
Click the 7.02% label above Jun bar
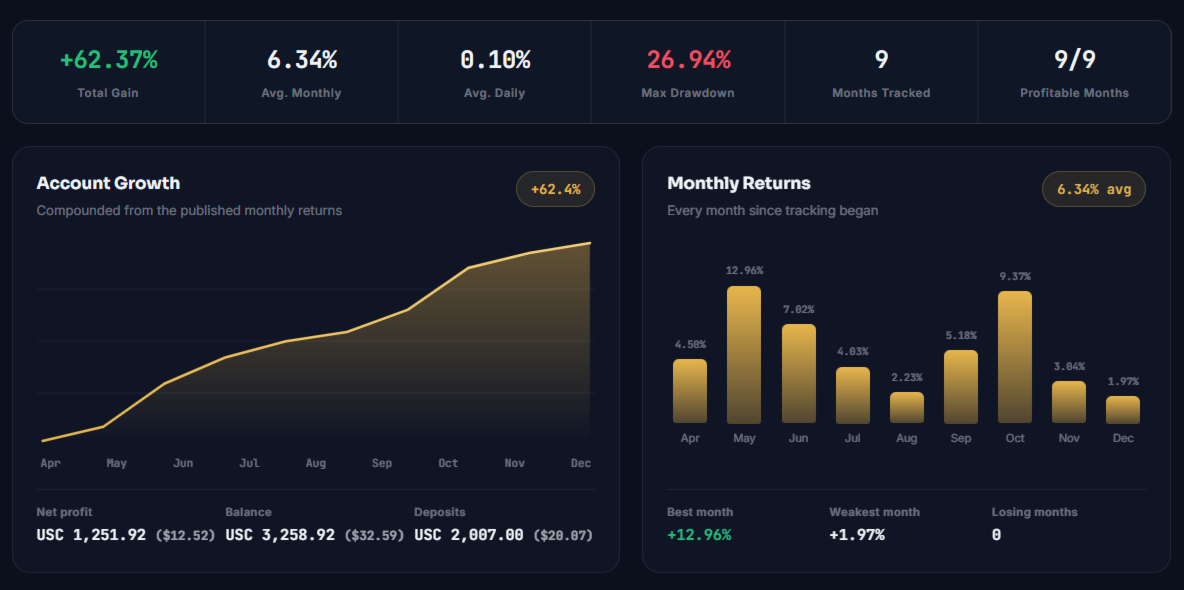[799, 309]
